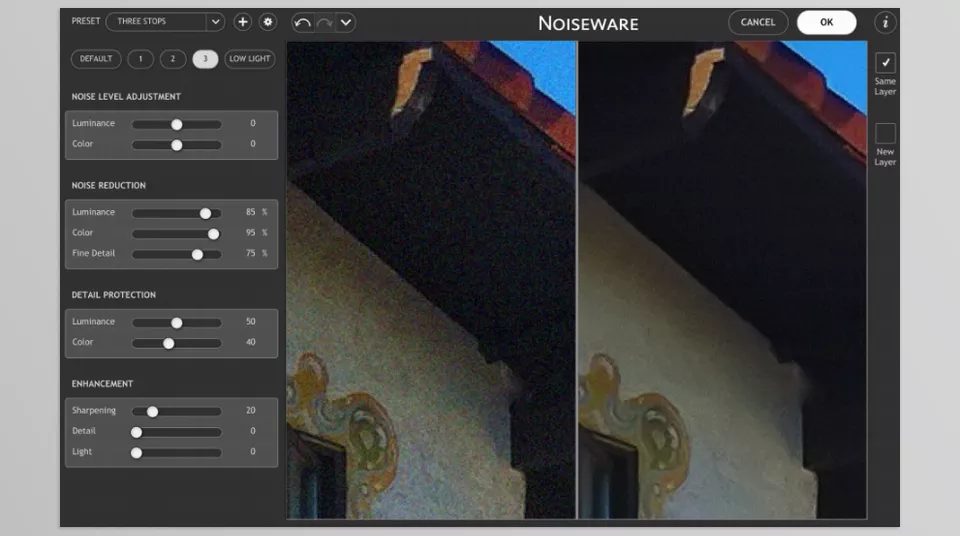Select preset level 1
The image size is (960, 536).
(140, 59)
